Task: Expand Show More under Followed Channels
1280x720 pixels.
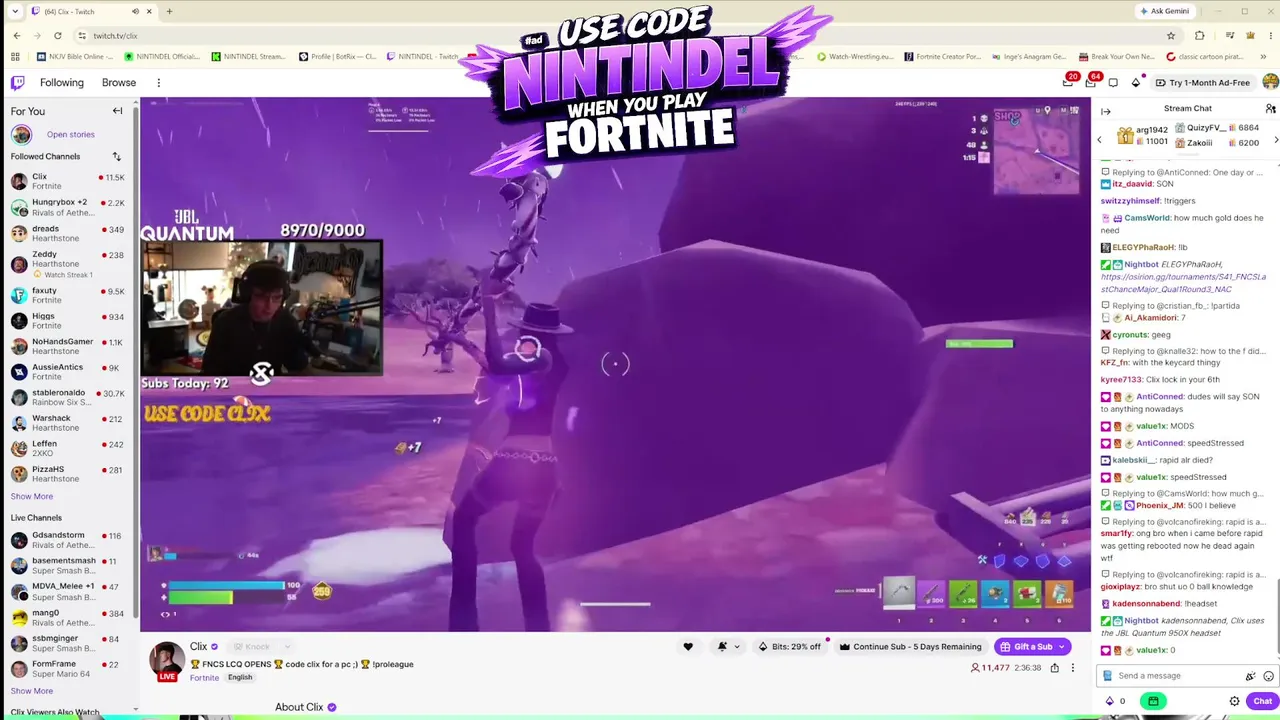Action: [32, 497]
